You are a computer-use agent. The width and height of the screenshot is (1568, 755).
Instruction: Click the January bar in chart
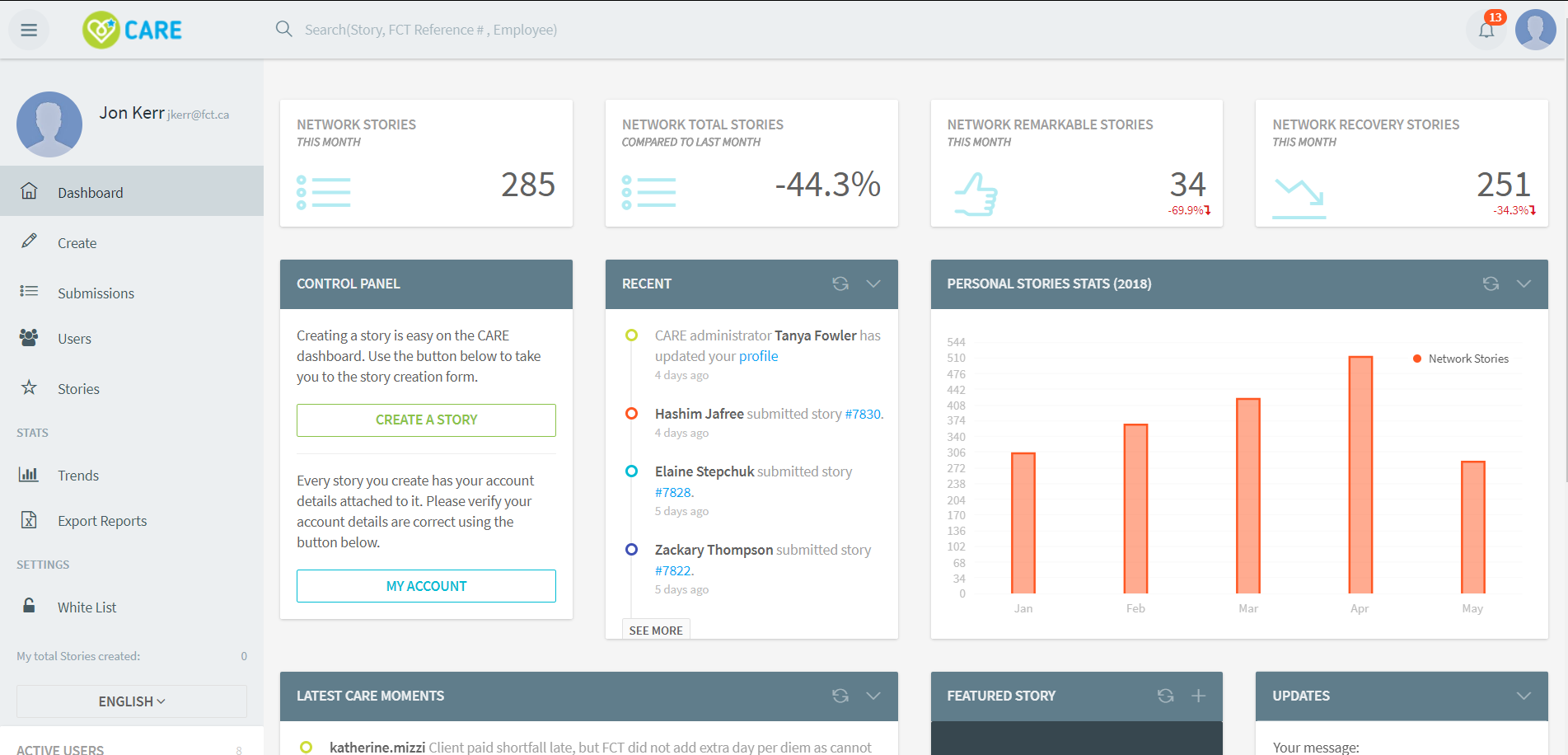pos(1023,523)
